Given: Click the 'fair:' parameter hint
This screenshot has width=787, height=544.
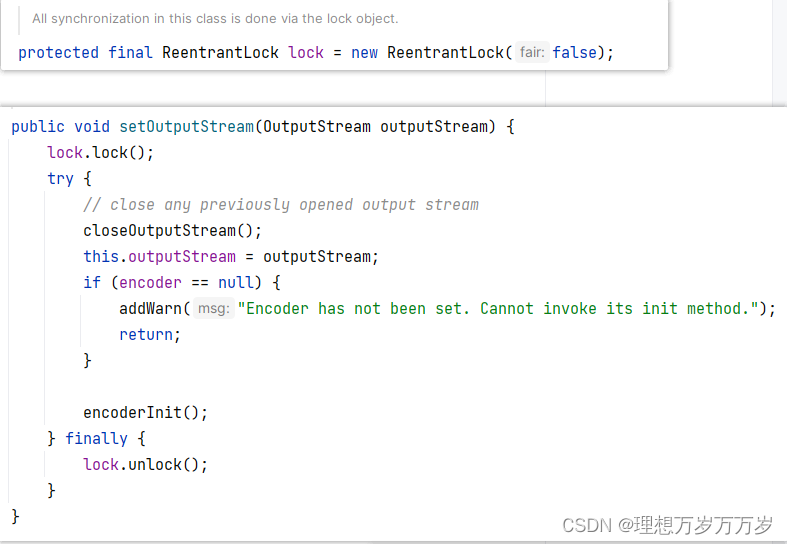Looking at the screenshot, I should [532, 52].
